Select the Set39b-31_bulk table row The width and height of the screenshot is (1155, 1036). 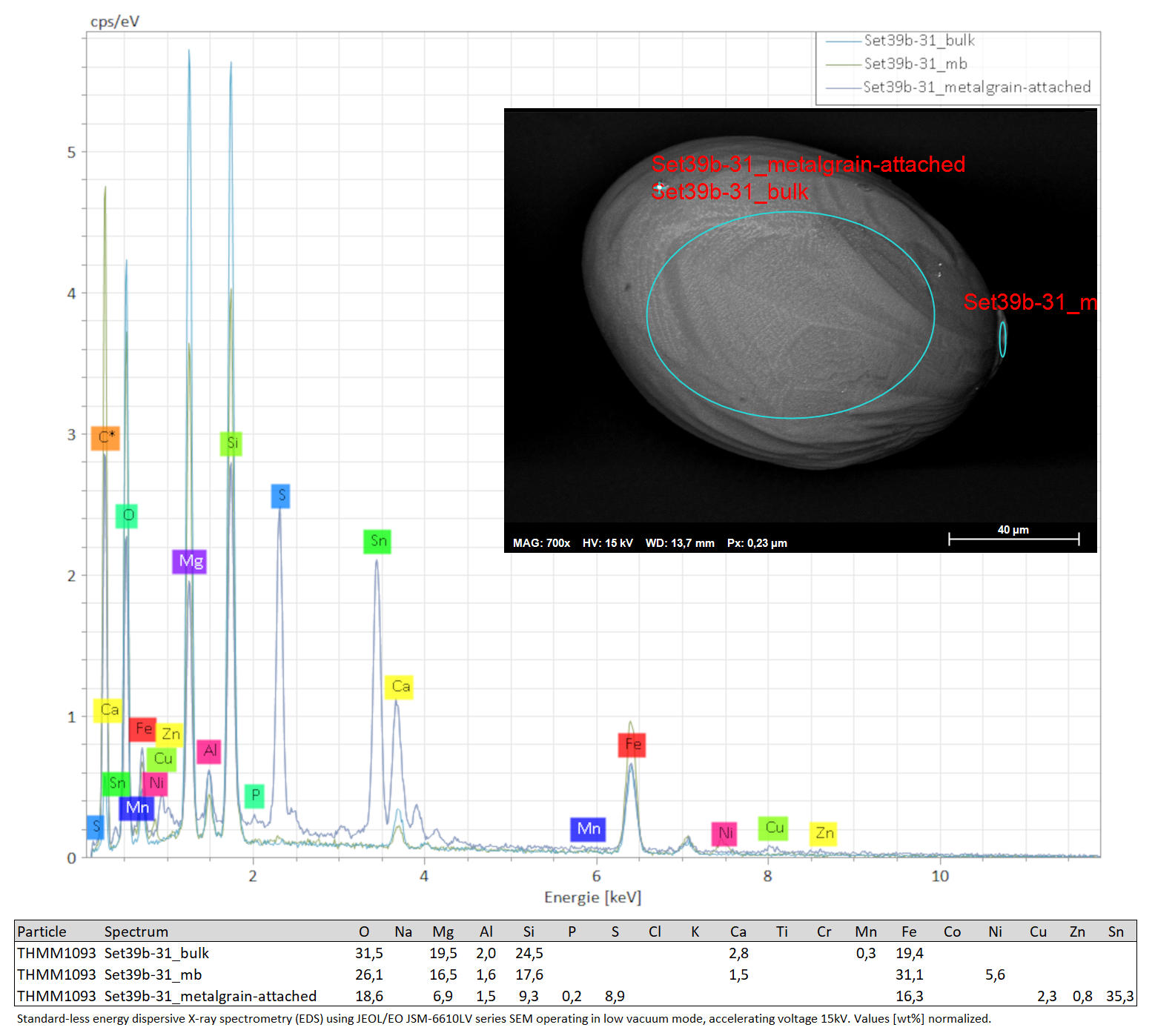click(575, 953)
